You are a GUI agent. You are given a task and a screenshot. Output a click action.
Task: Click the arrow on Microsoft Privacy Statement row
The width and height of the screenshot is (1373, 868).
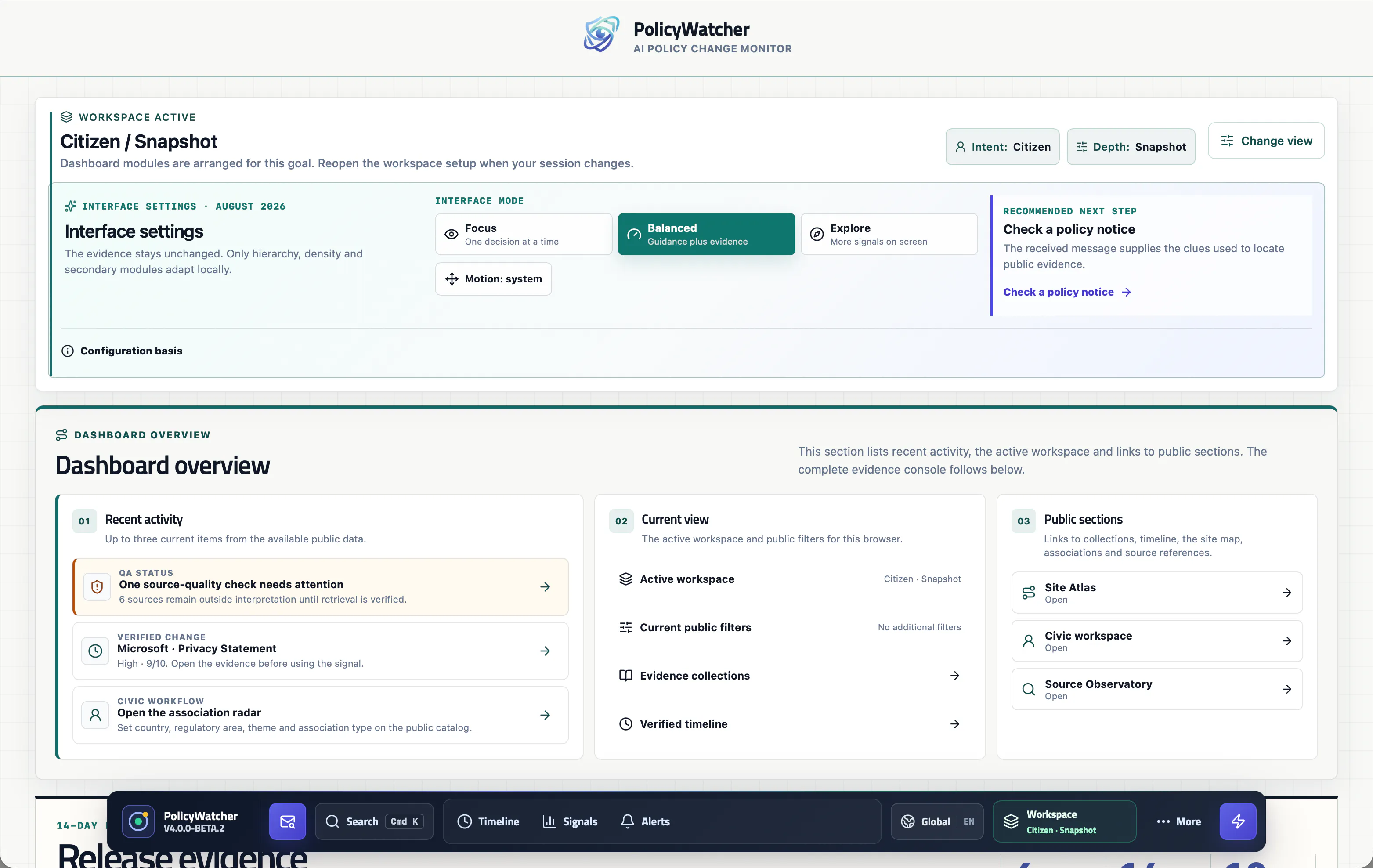click(545, 651)
